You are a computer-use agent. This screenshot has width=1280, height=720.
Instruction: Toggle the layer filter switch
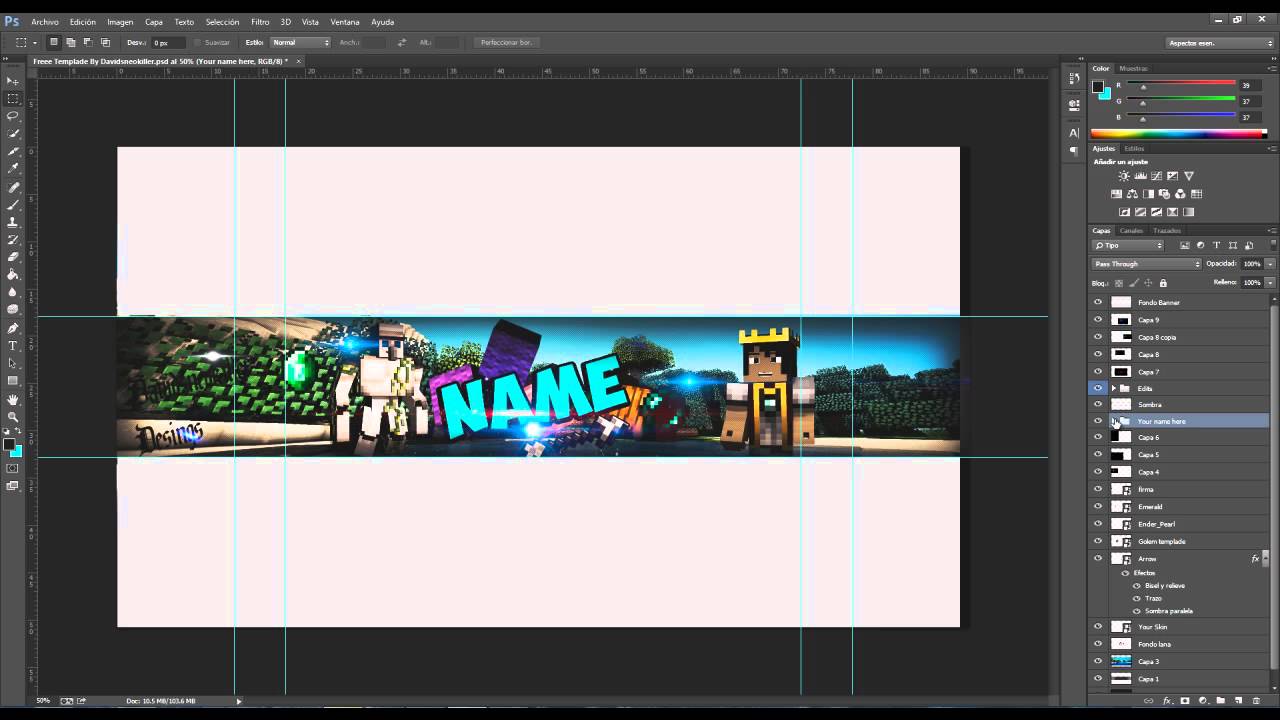1273,244
